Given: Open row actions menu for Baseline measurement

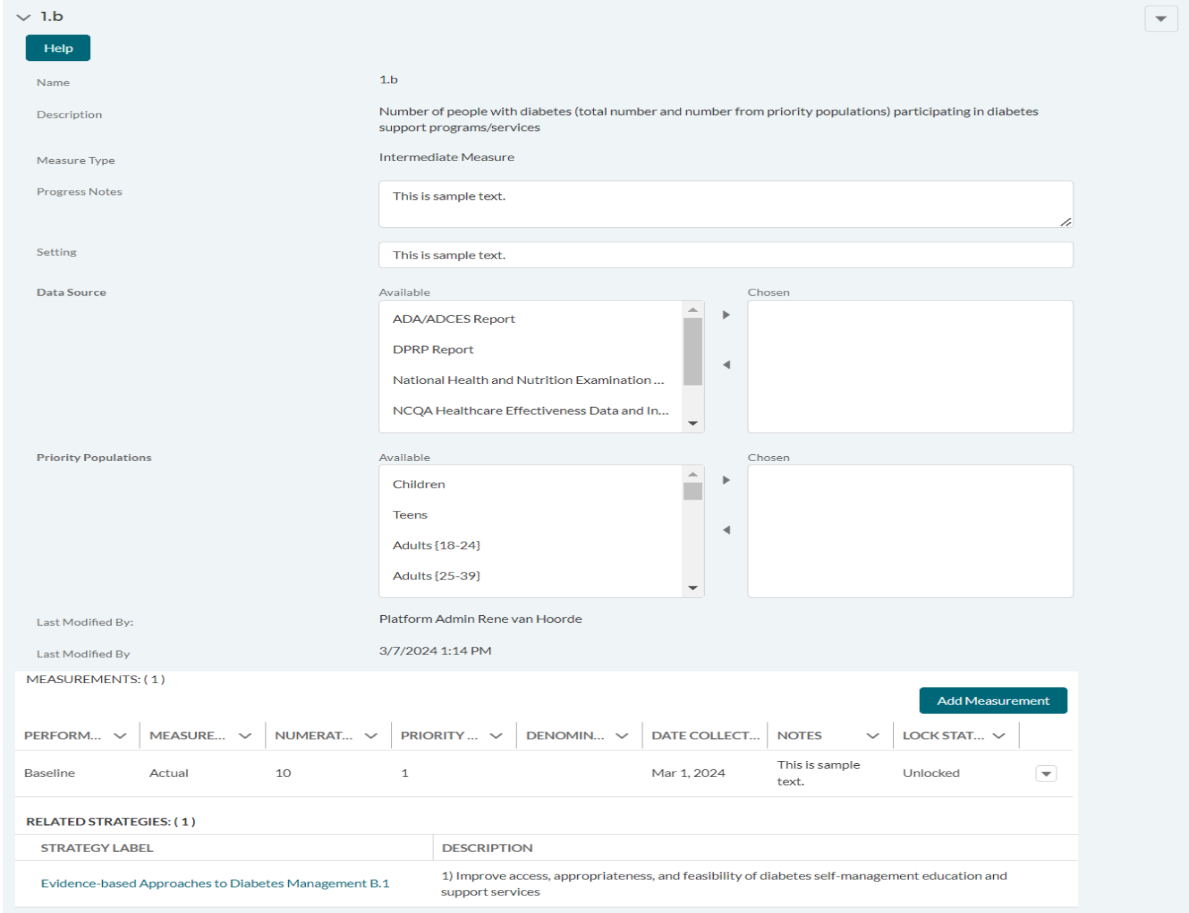Looking at the screenshot, I should pos(1046,773).
